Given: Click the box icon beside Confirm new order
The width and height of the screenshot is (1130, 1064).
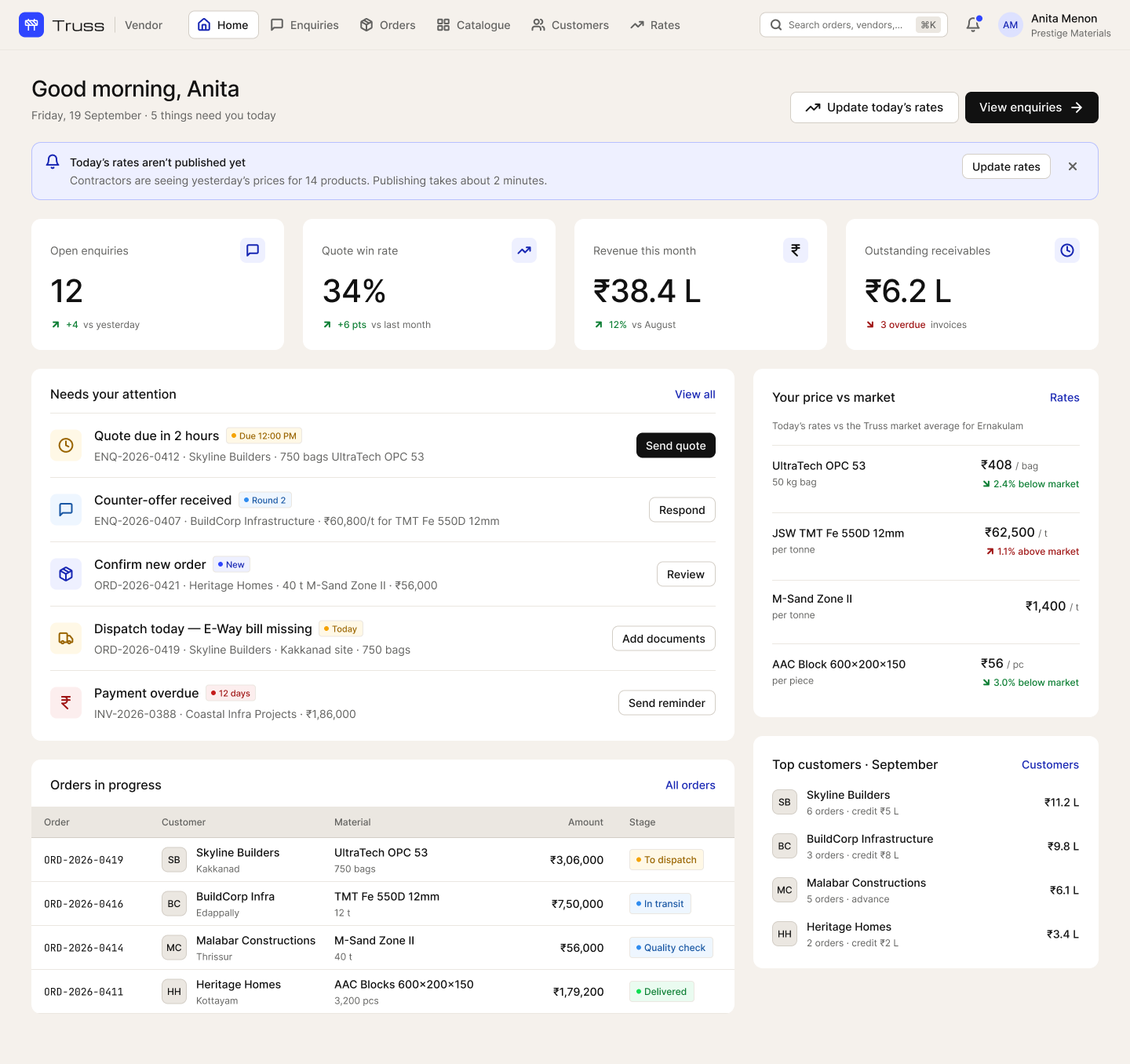Looking at the screenshot, I should 66,574.
